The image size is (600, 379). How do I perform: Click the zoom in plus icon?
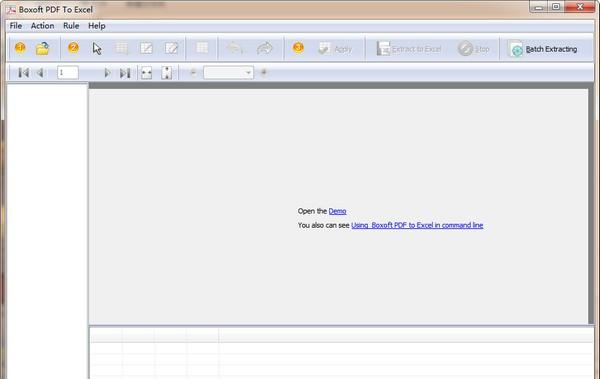click(x=264, y=72)
